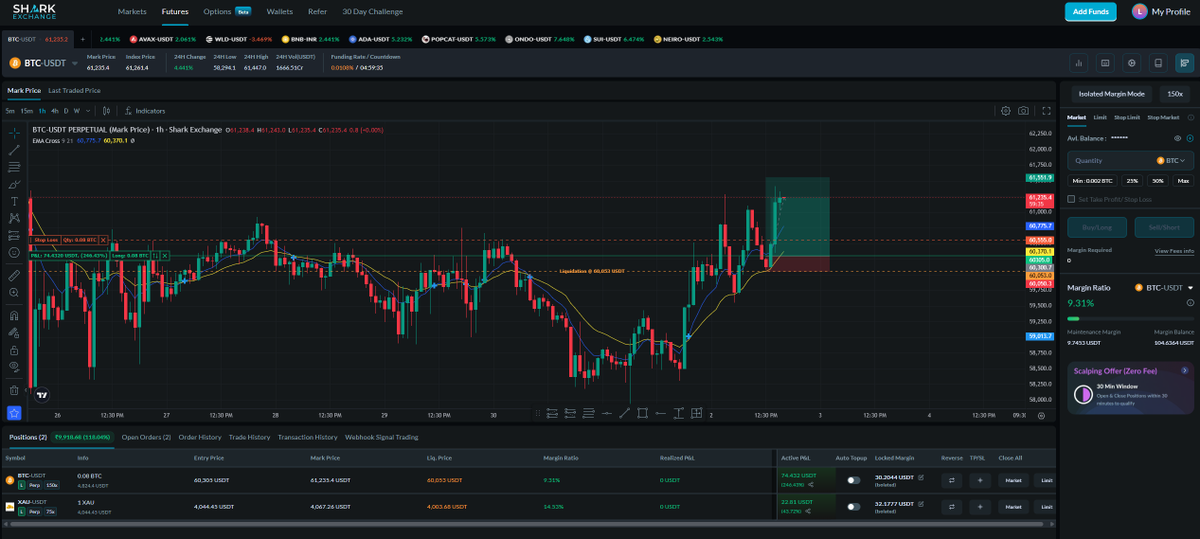Activate the zoom in tool

(x=14, y=292)
